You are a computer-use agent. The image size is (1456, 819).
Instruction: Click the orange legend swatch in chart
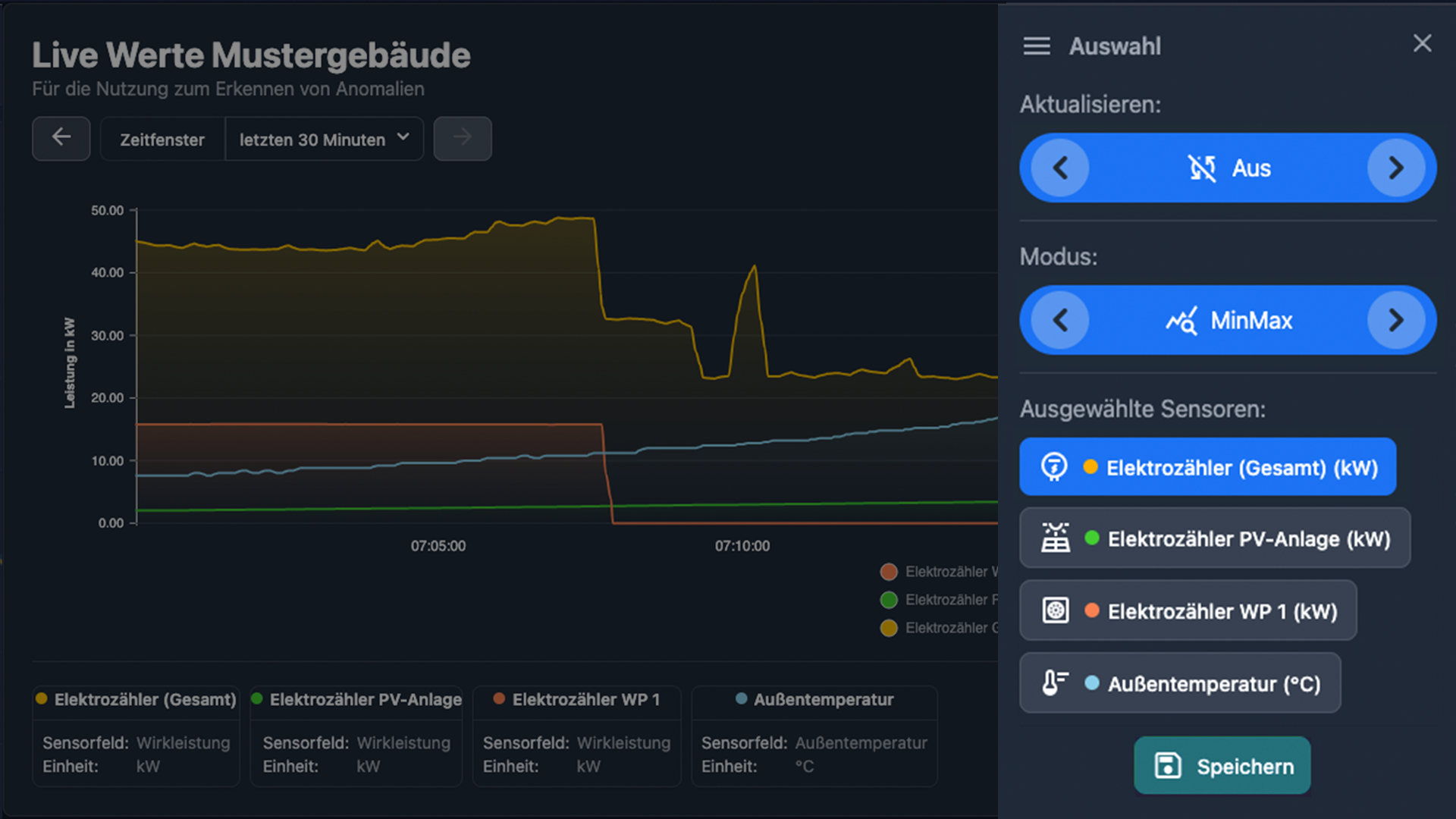(x=889, y=572)
